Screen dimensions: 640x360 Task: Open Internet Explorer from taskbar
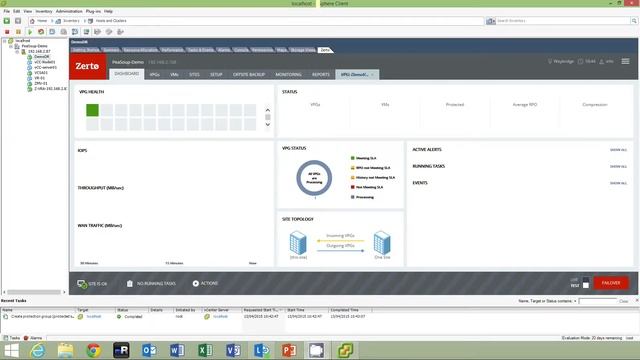38,351
